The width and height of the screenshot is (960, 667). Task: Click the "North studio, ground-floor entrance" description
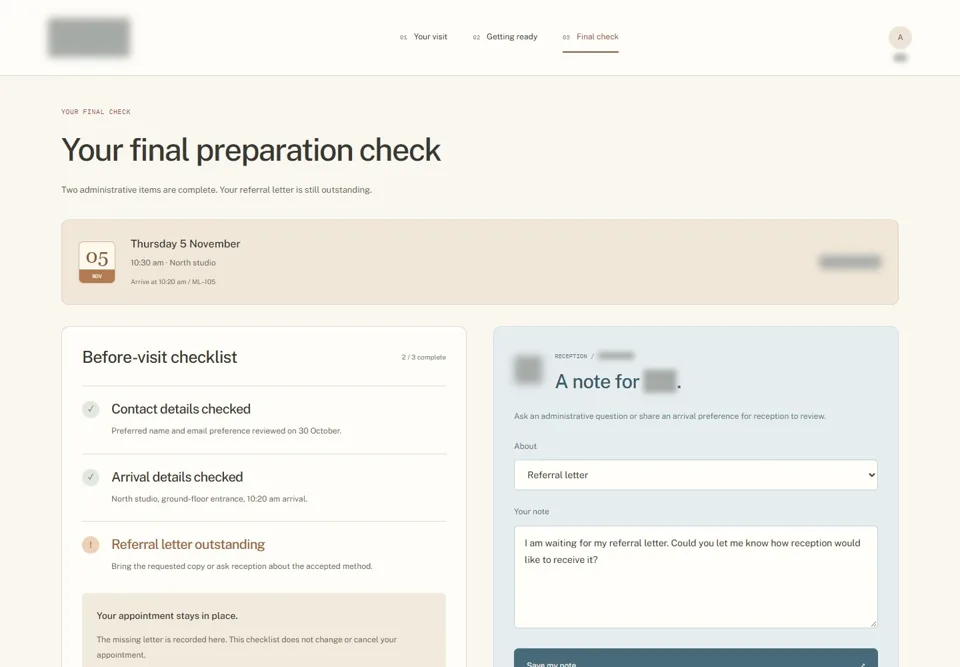[x=209, y=499]
